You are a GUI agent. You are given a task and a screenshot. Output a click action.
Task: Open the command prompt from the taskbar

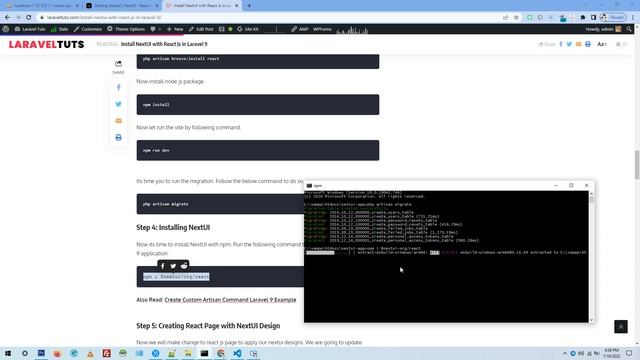(x=204, y=353)
